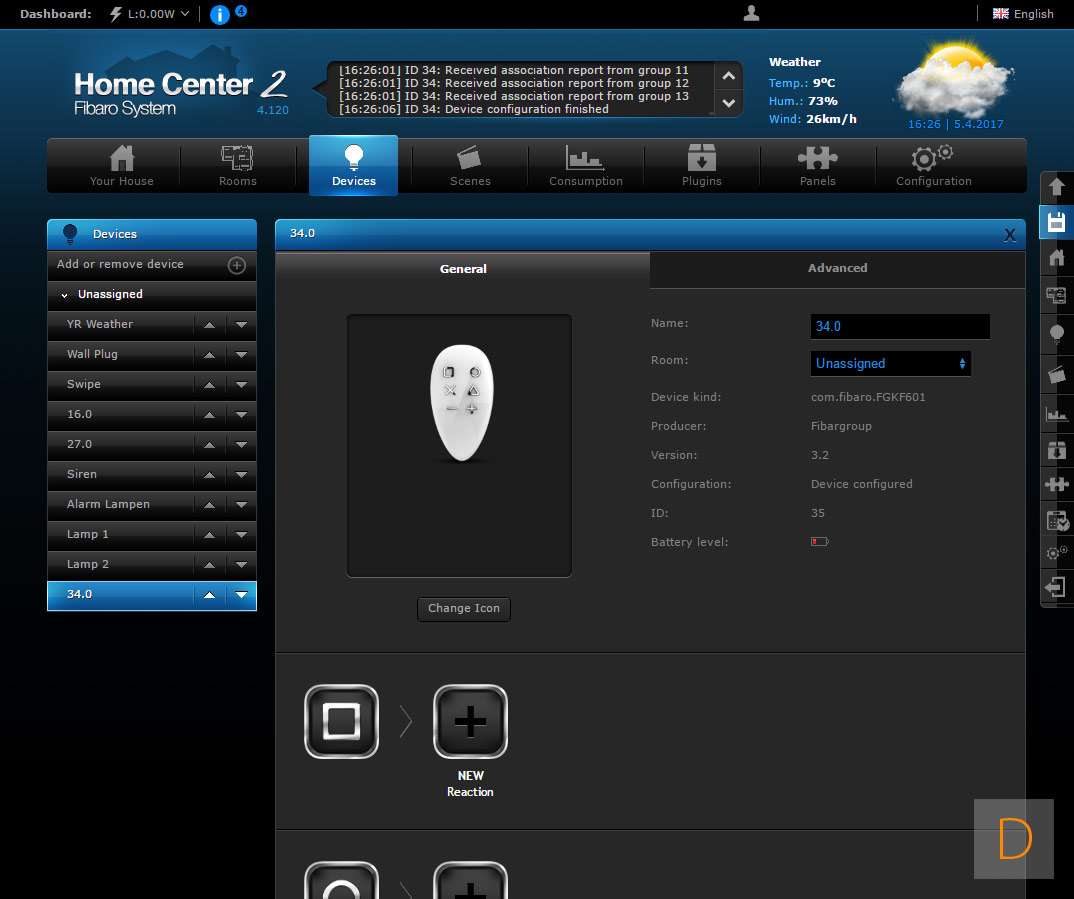This screenshot has height=899, width=1074.
Task: Move device 34.0 down
Action: (241, 595)
